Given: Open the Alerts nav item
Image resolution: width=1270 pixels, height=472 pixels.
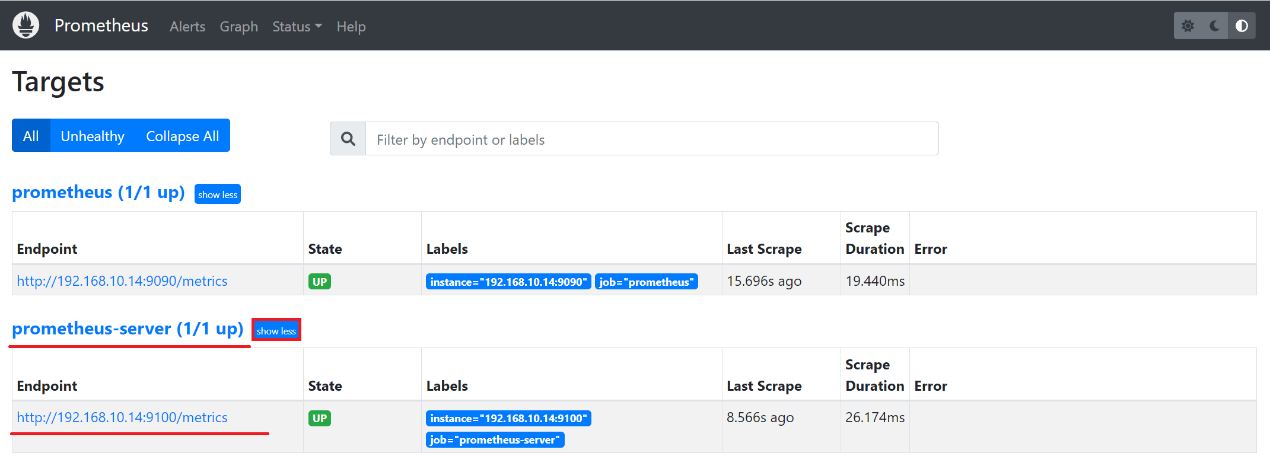Looking at the screenshot, I should tap(187, 27).
